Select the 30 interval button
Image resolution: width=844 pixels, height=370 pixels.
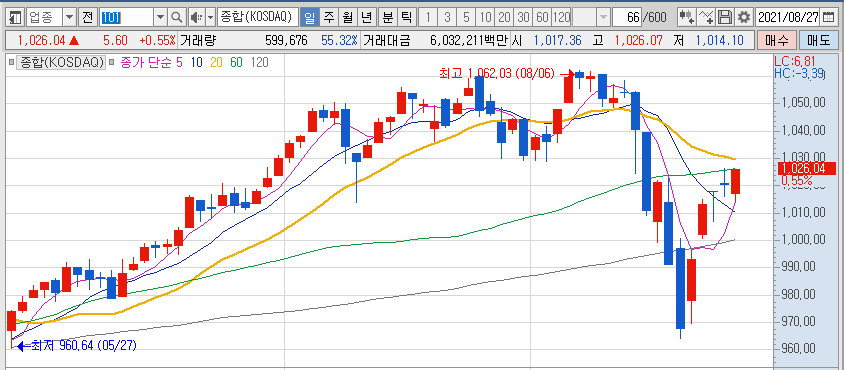click(523, 18)
